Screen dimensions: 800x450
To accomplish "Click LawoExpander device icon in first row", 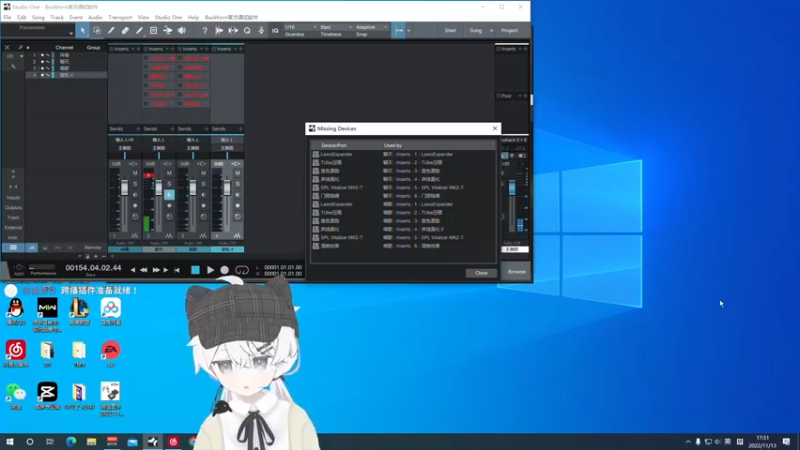I will pos(316,154).
